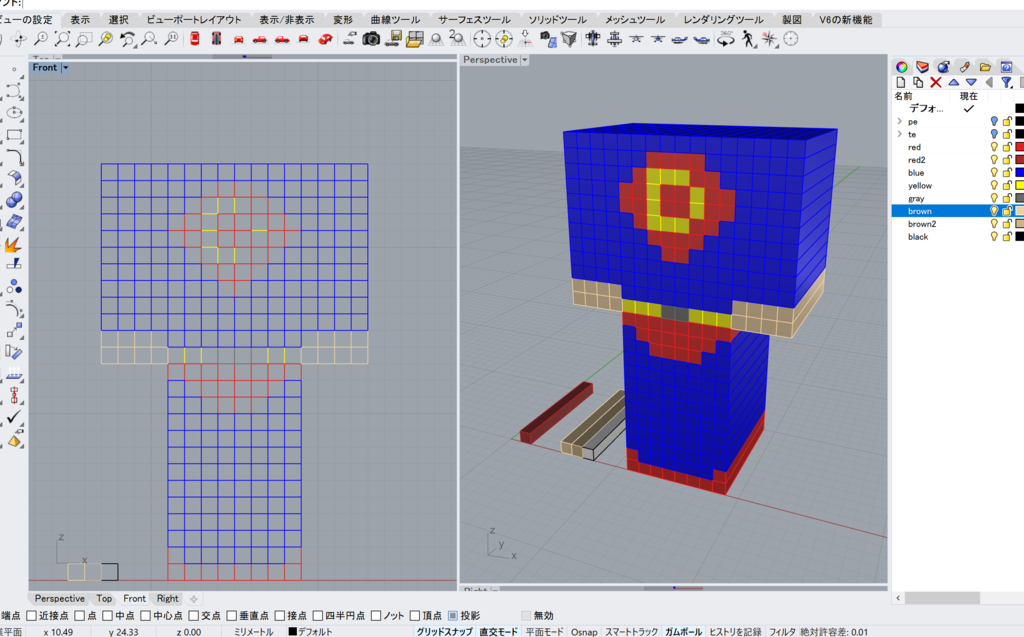Enable 近接点 osnap checkbox
Screen dimensions: 1024x637
pyautogui.click(x=31, y=615)
